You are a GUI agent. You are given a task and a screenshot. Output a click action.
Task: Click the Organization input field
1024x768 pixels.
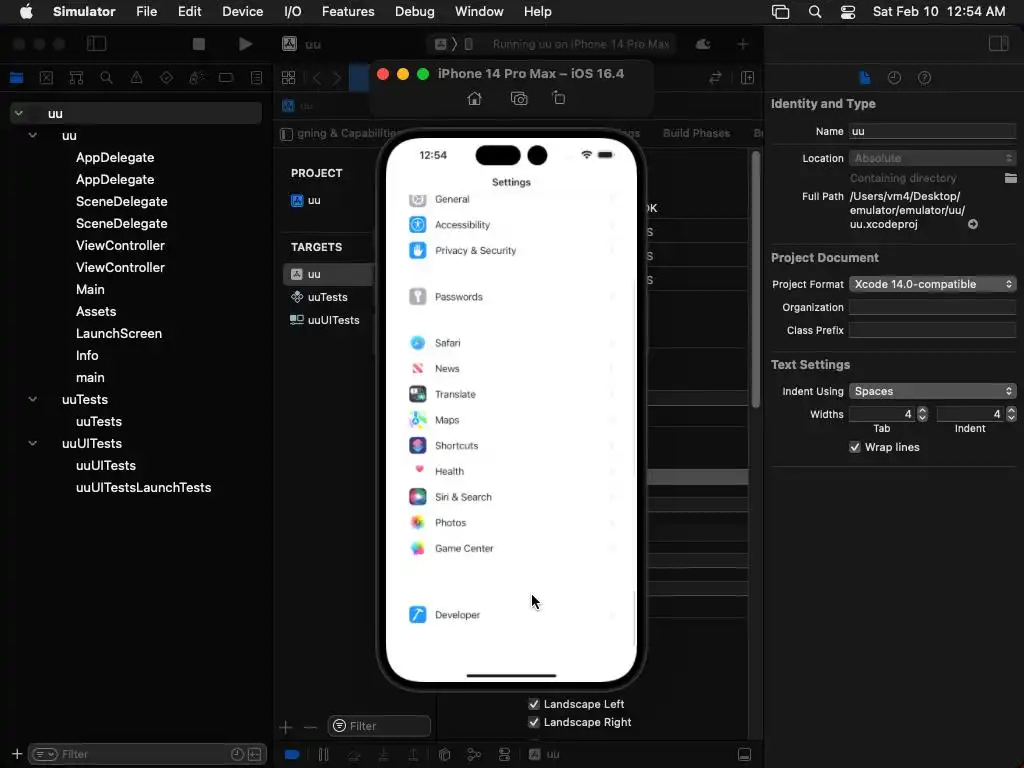pos(933,307)
